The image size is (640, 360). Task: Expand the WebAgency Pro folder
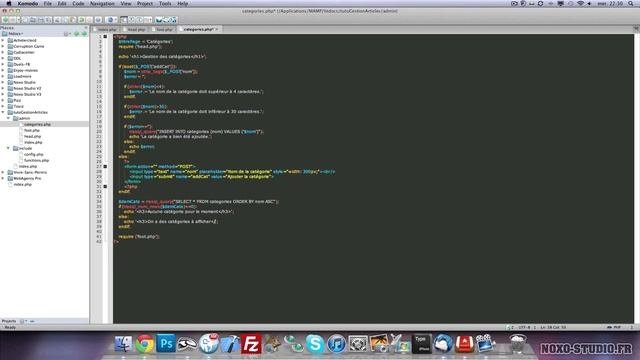pyautogui.click(x=3, y=178)
